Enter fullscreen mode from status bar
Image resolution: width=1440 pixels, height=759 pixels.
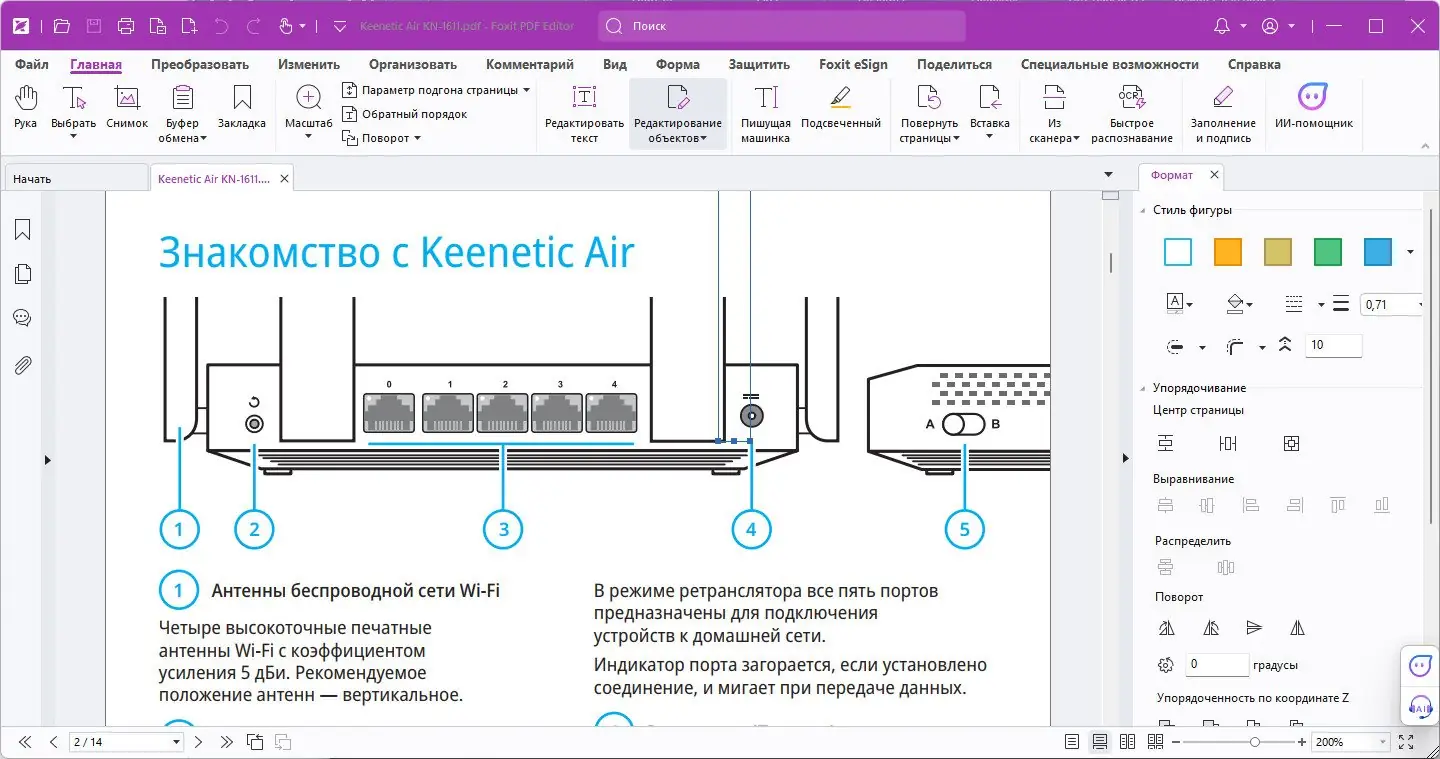[1407, 742]
